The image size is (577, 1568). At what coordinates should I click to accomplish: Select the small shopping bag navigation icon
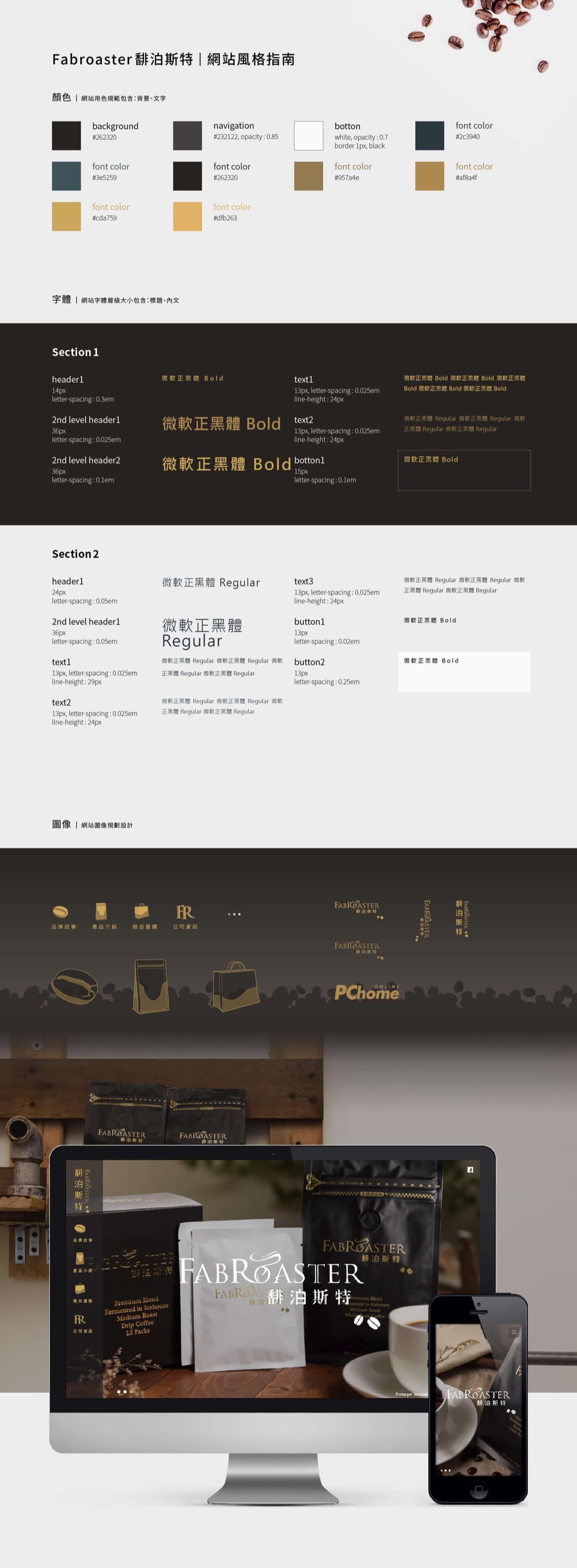pyautogui.click(x=141, y=911)
